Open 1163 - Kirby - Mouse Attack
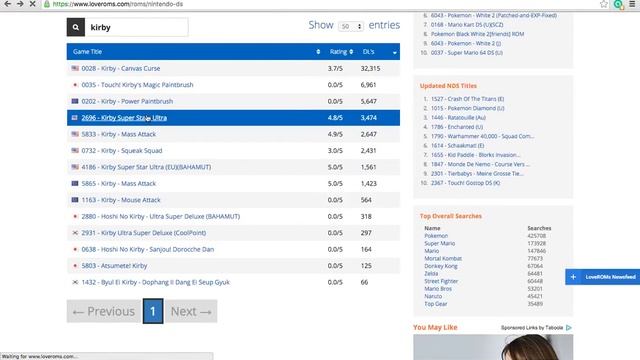 coord(121,200)
